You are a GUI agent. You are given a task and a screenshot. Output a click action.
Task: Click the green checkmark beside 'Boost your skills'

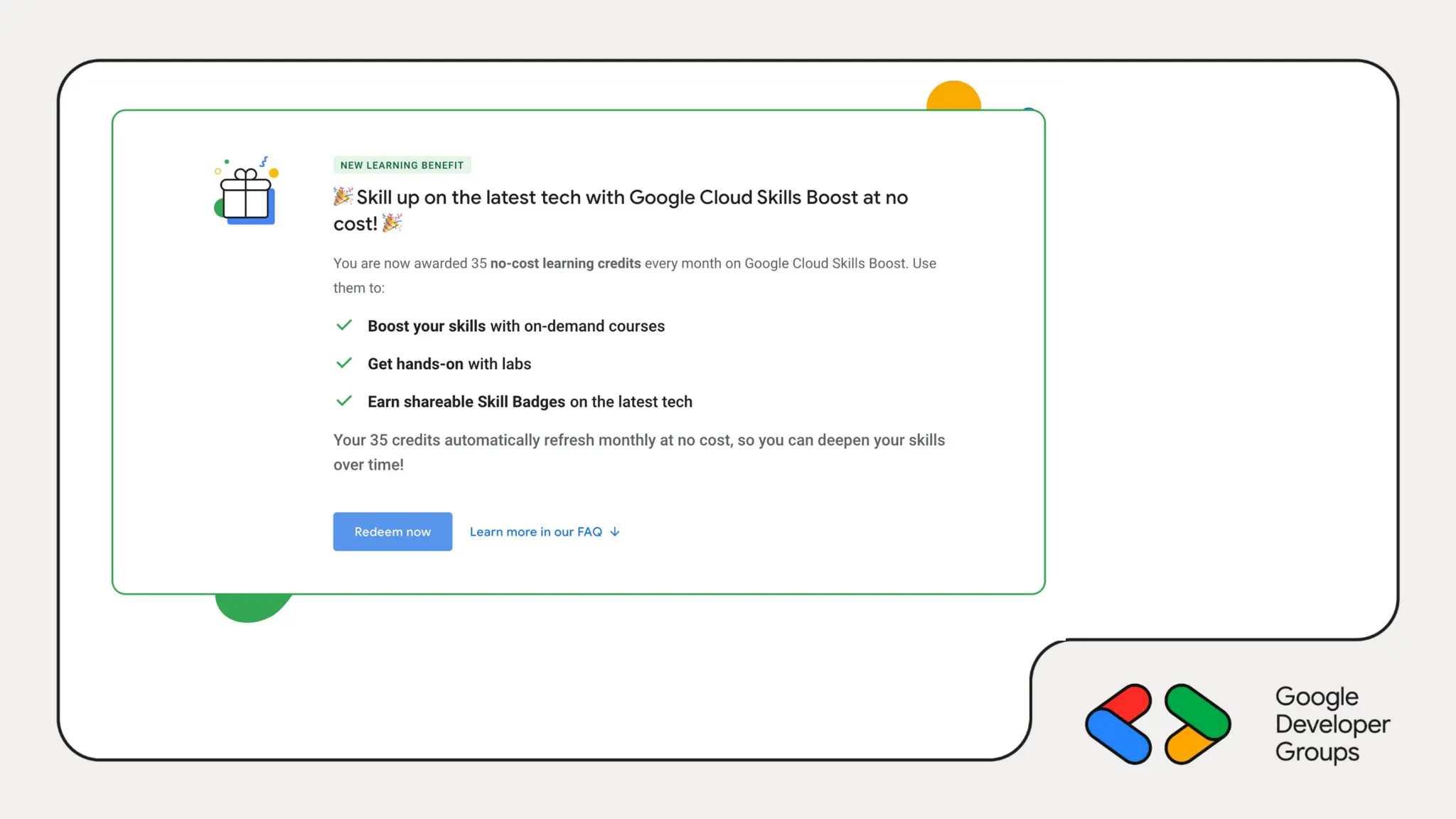(344, 326)
